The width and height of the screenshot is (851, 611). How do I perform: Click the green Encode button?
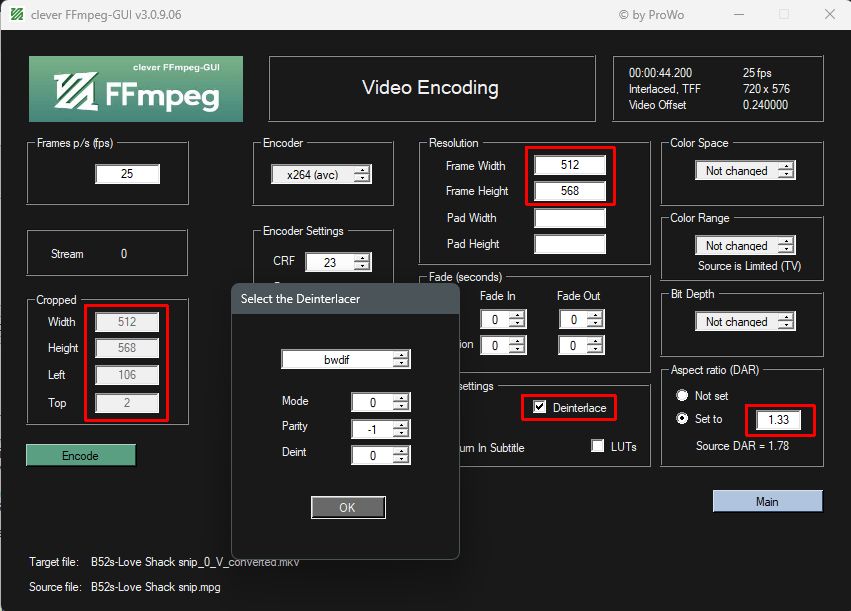click(80, 455)
